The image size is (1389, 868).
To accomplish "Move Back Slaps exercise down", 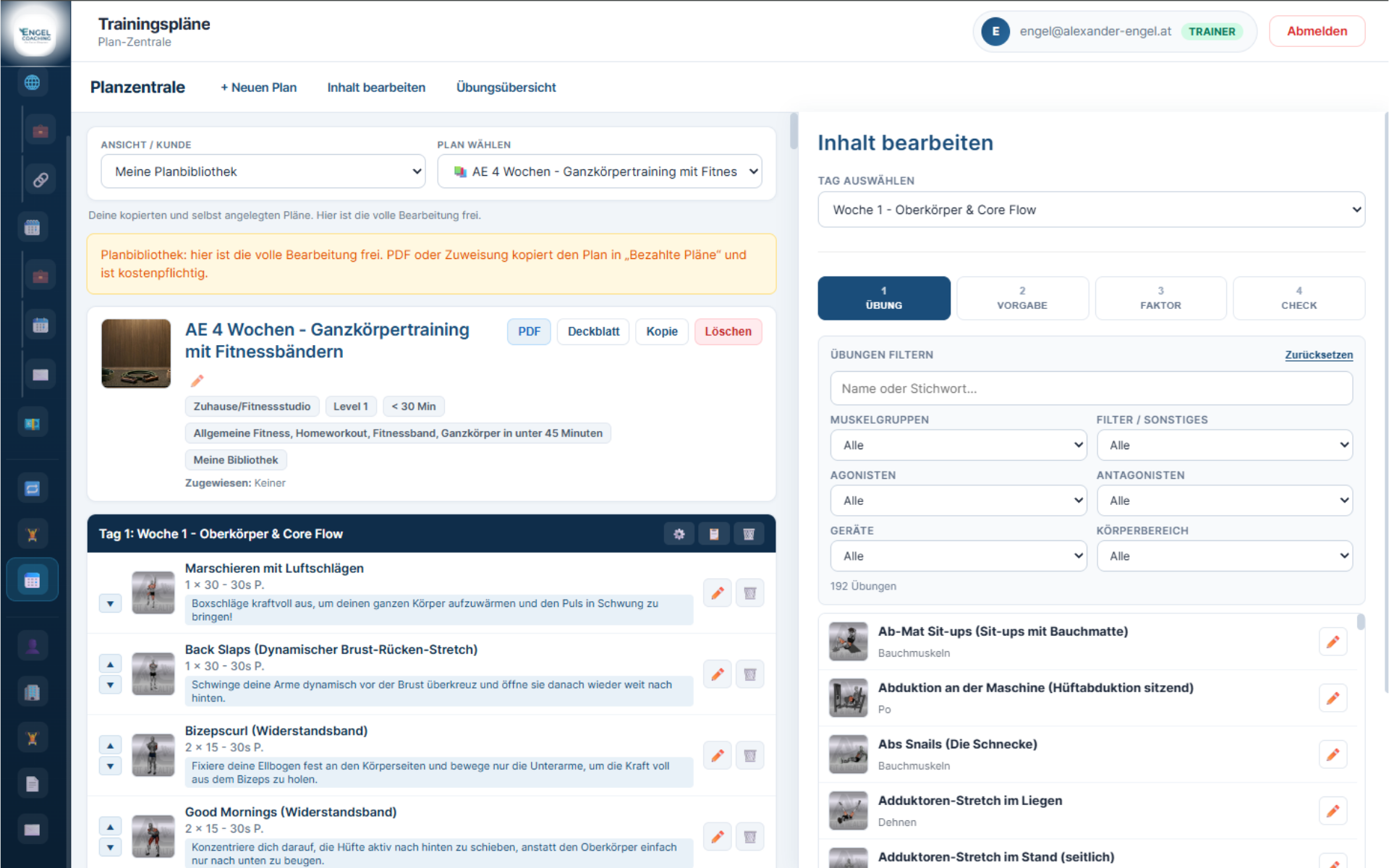I will pyautogui.click(x=110, y=684).
